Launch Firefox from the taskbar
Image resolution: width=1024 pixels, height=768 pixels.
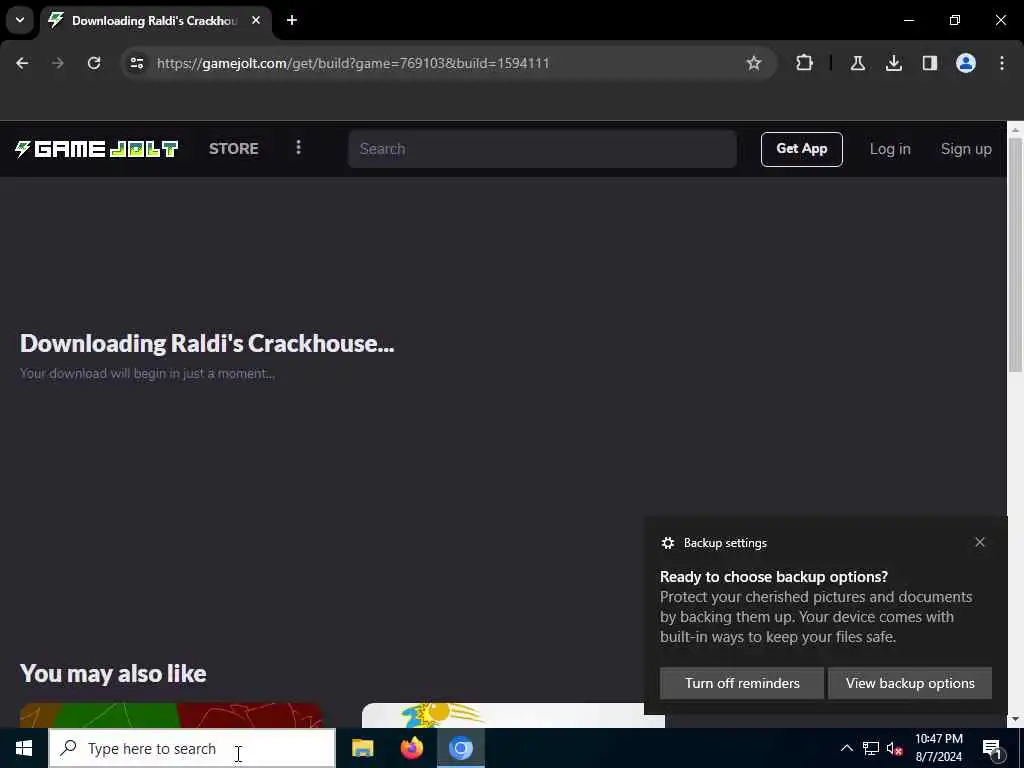[x=411, y=748]
